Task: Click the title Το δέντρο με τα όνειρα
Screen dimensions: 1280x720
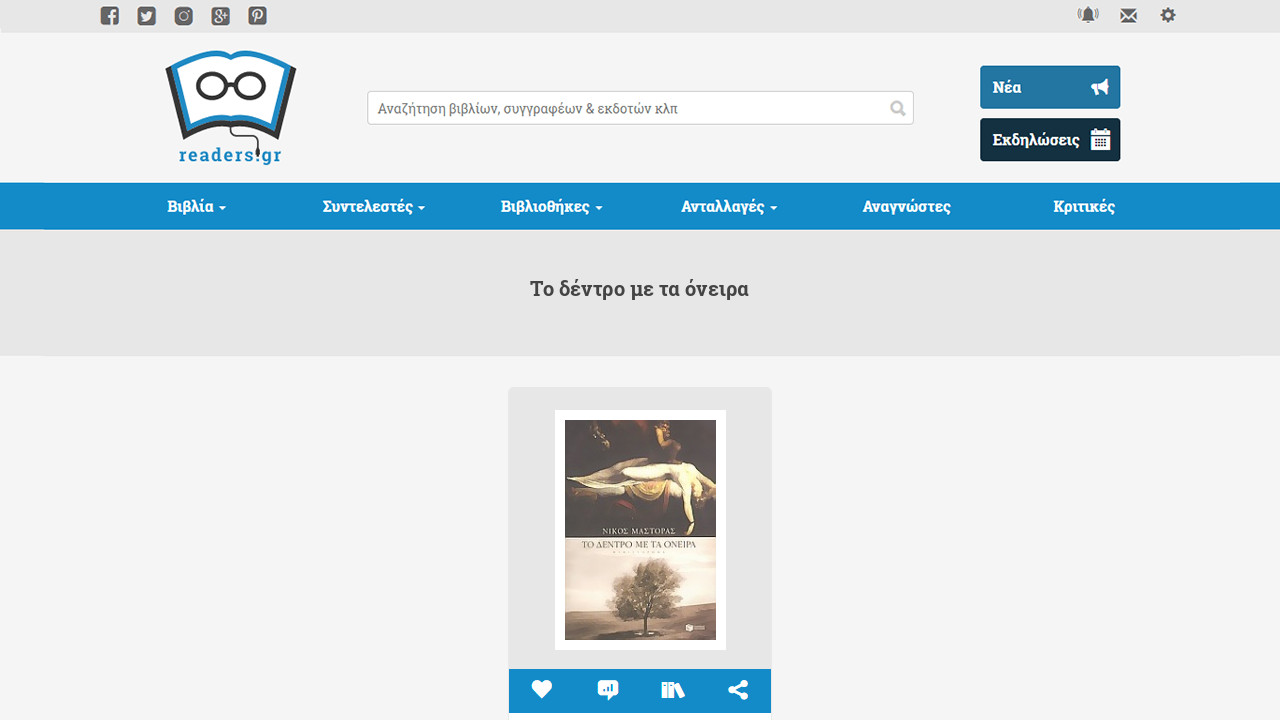Action: 639,289
